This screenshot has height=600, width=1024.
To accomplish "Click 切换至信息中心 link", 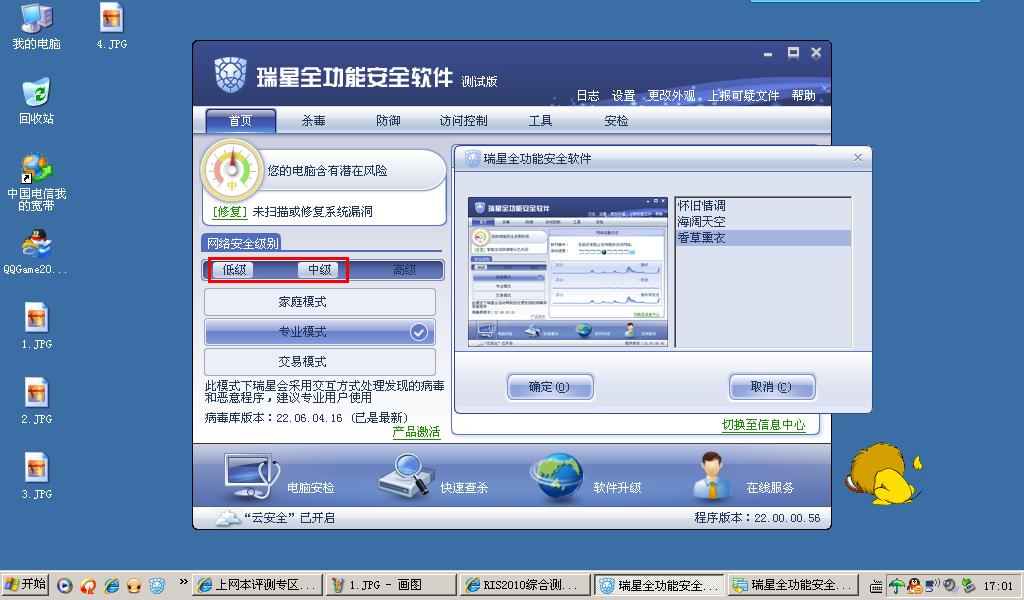I will (763, 424).
